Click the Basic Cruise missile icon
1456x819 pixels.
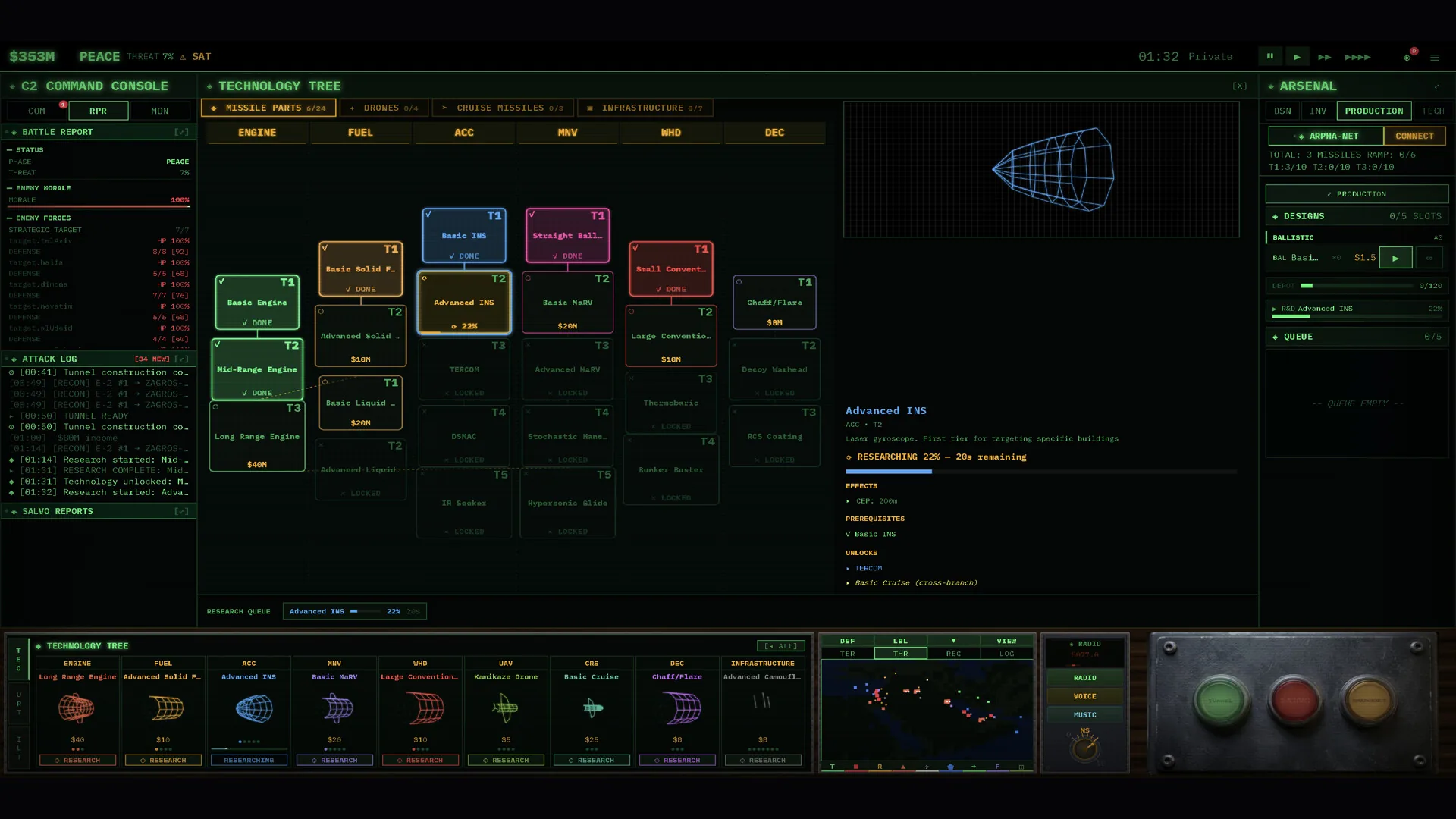591,708
